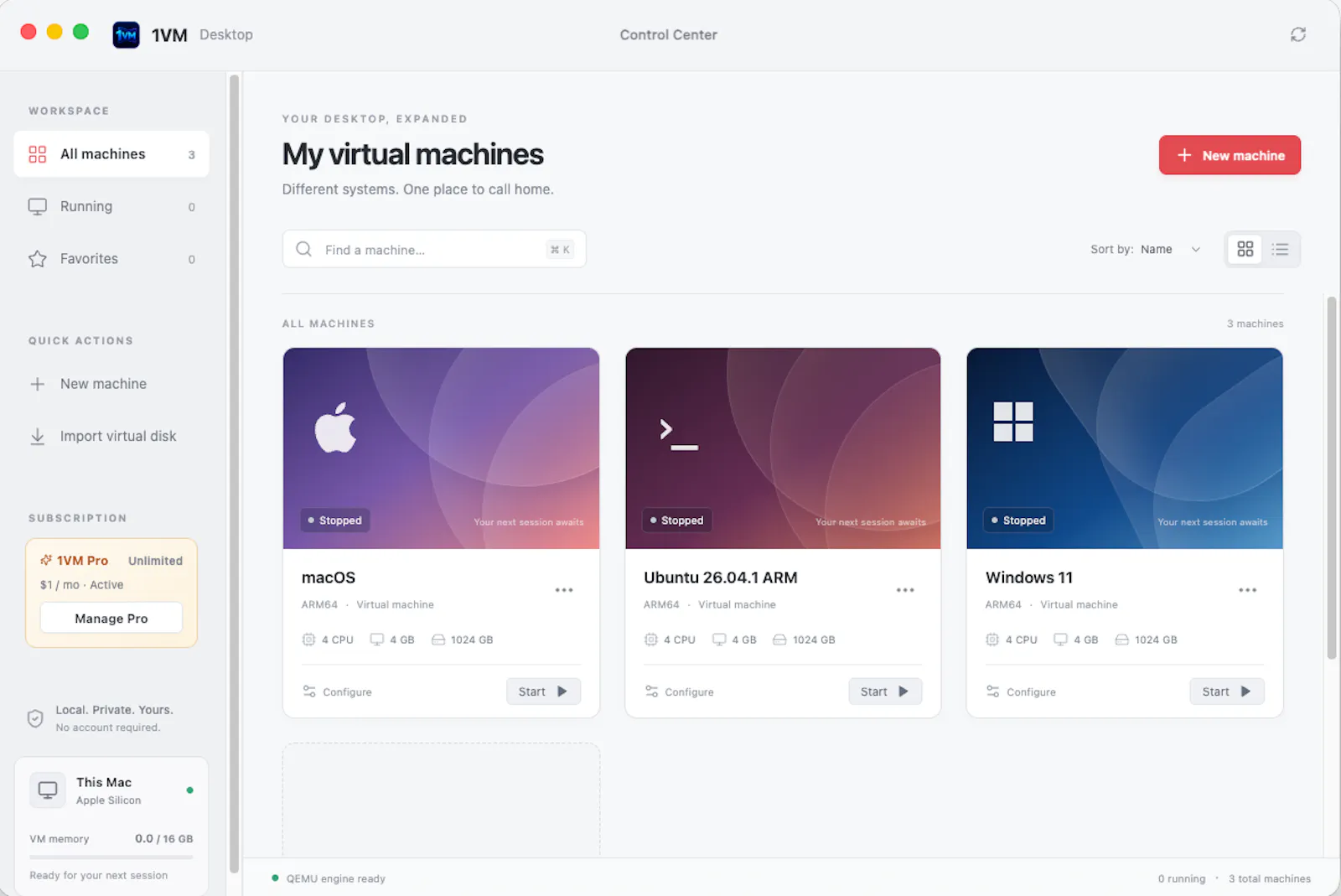Click the shield privacy icon
This screenshot has width=1341, height=896.
point(35,718)
